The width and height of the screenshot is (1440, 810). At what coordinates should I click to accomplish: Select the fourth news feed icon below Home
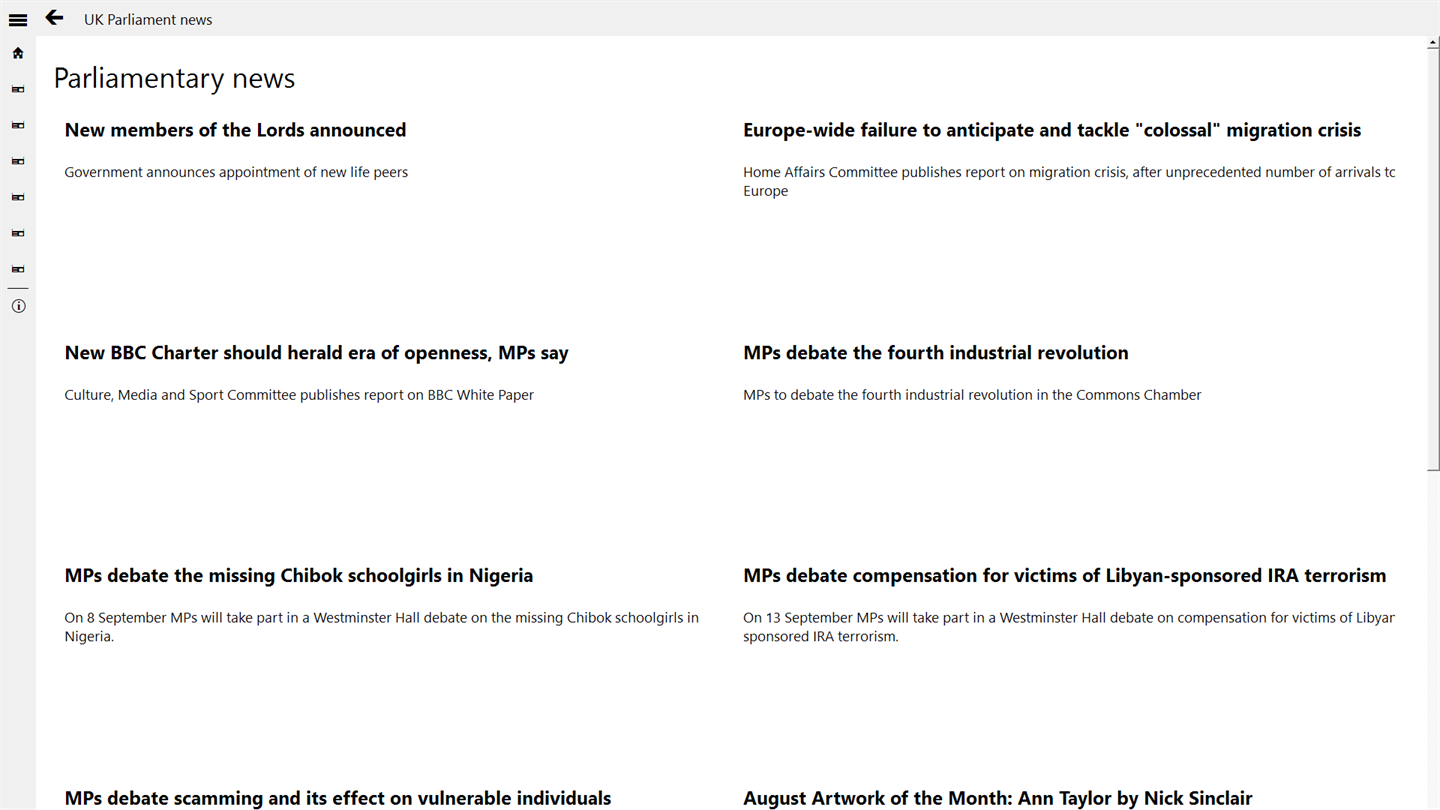(18, 197)
